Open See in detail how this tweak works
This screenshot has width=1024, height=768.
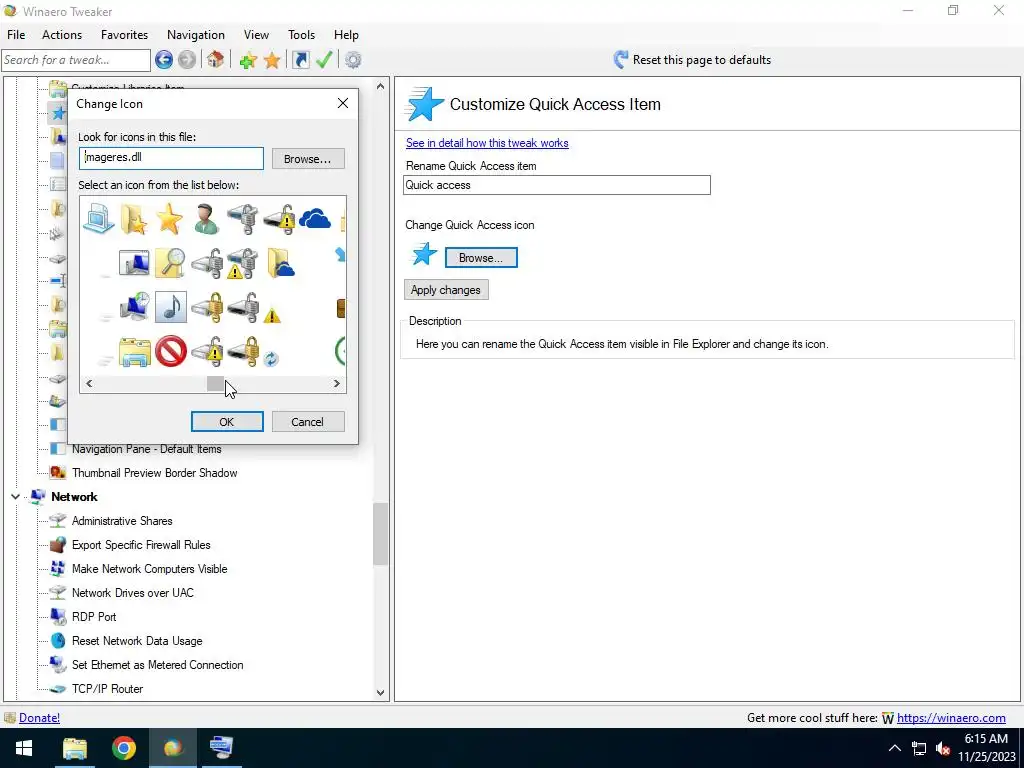(487, 143)
